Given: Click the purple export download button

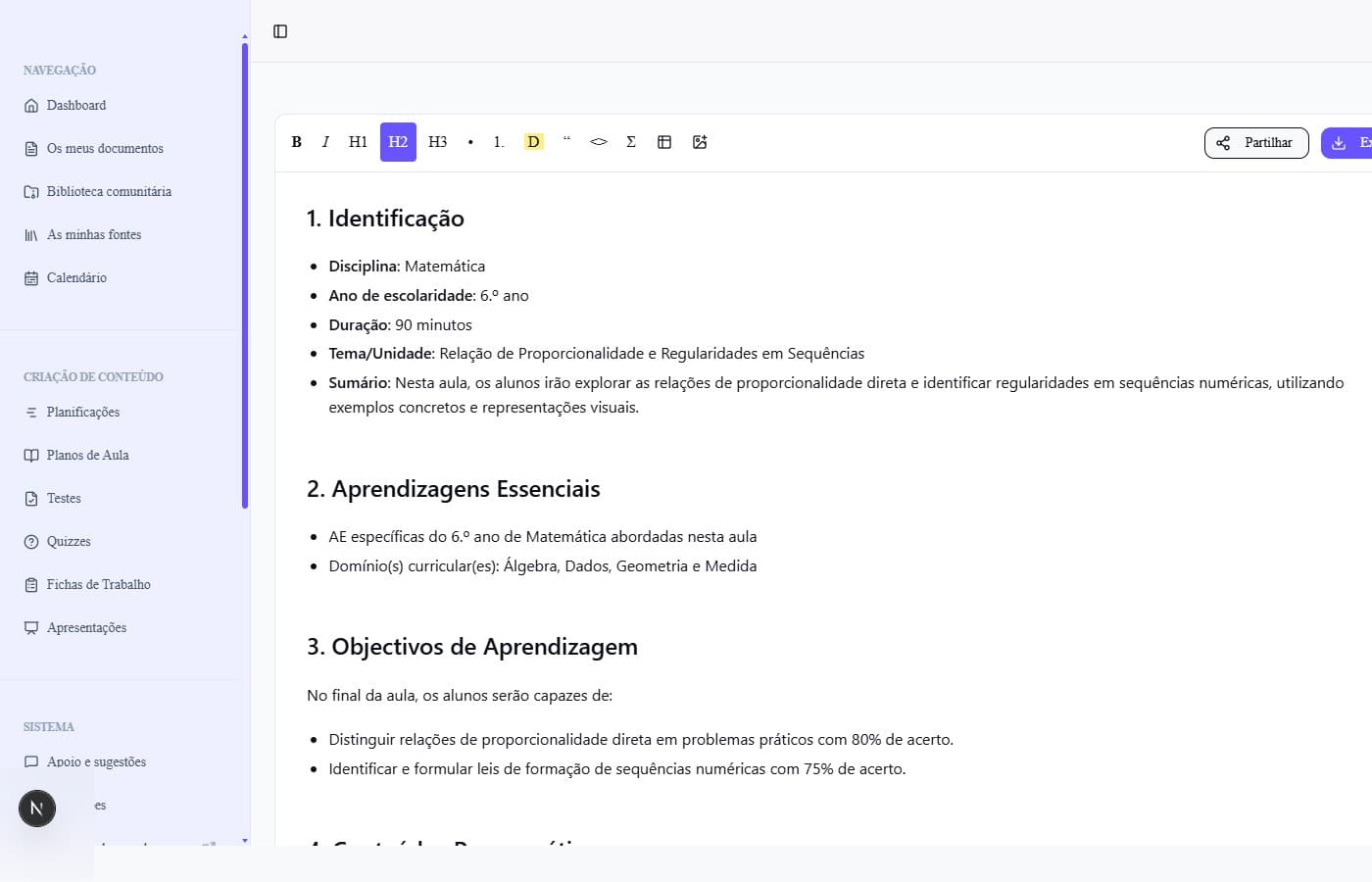Looking at the screenshot, I should pos(1347,143).
